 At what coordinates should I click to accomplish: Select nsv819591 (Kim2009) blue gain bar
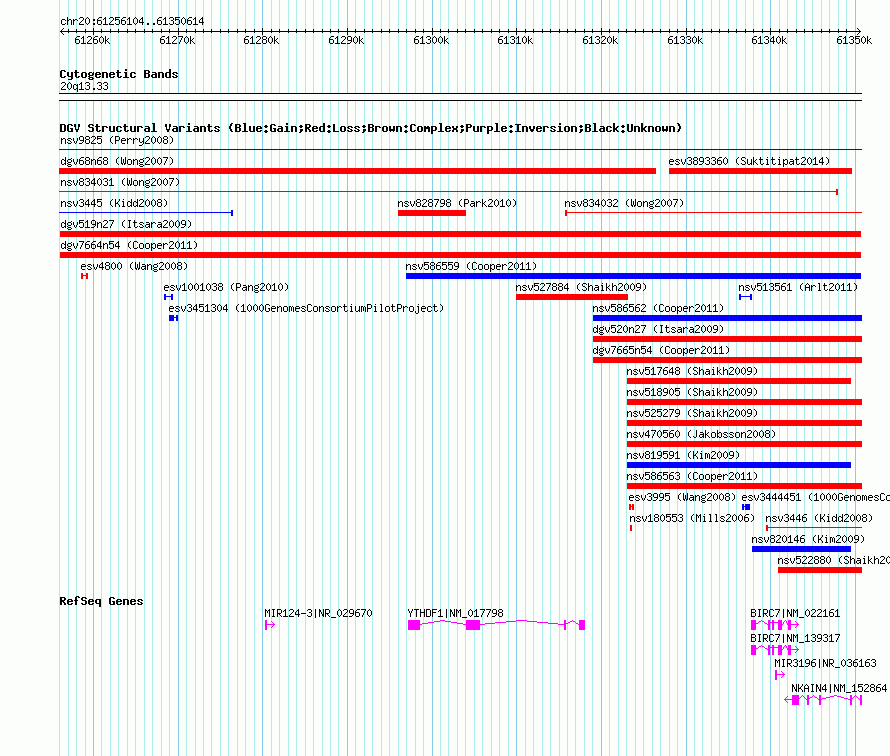738,465
